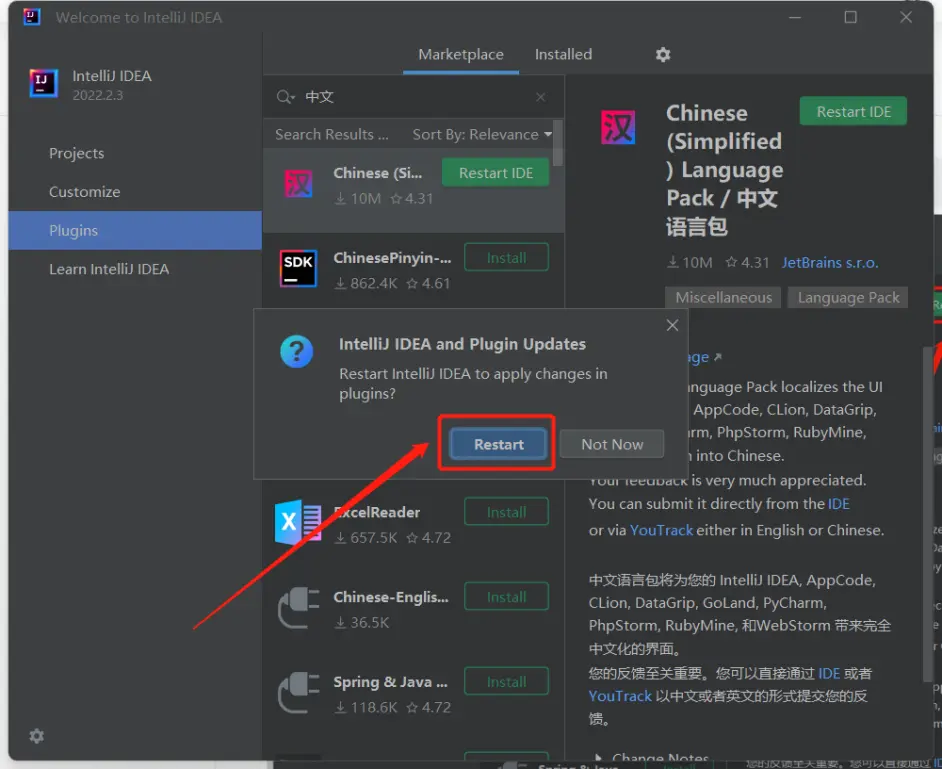Install the Spring & Java plugin
This screenshot has width=942, height=769.
pos(506,682)
